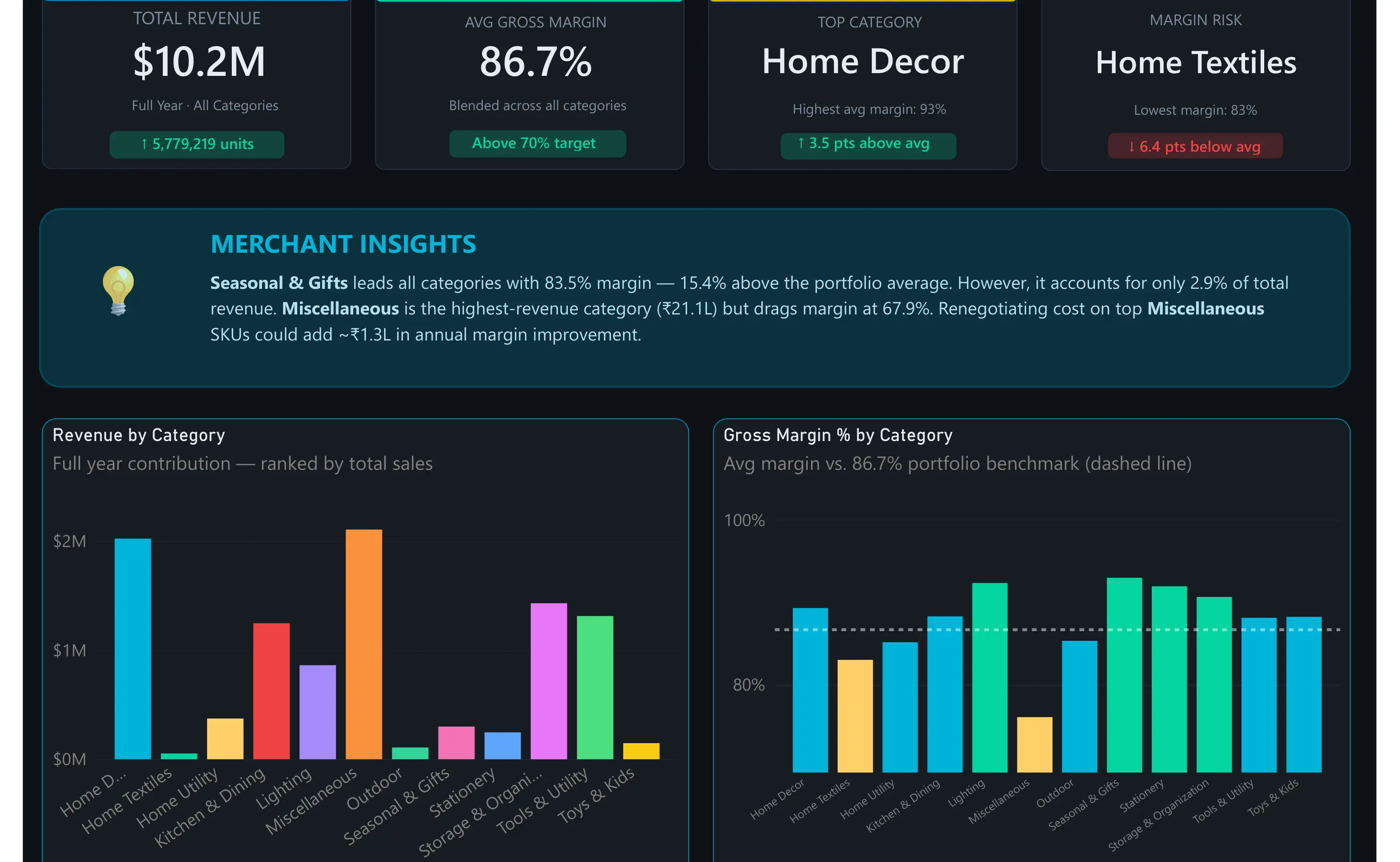Click the blue Stationery revenue bar
The width and height of the screenshot is (1400, 862).
tap(502, 746)
